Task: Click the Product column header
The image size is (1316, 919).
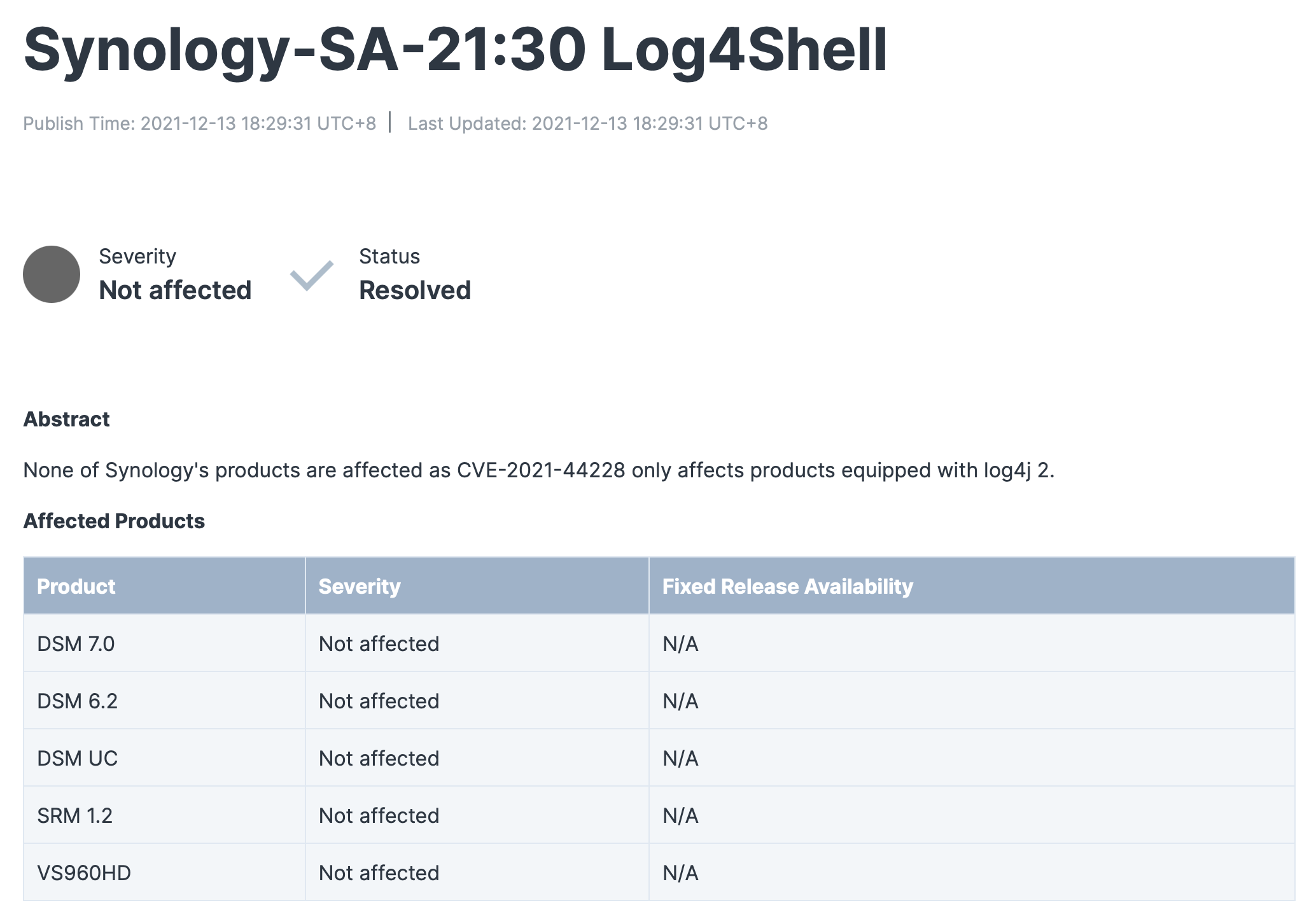Action: point(76,586)
